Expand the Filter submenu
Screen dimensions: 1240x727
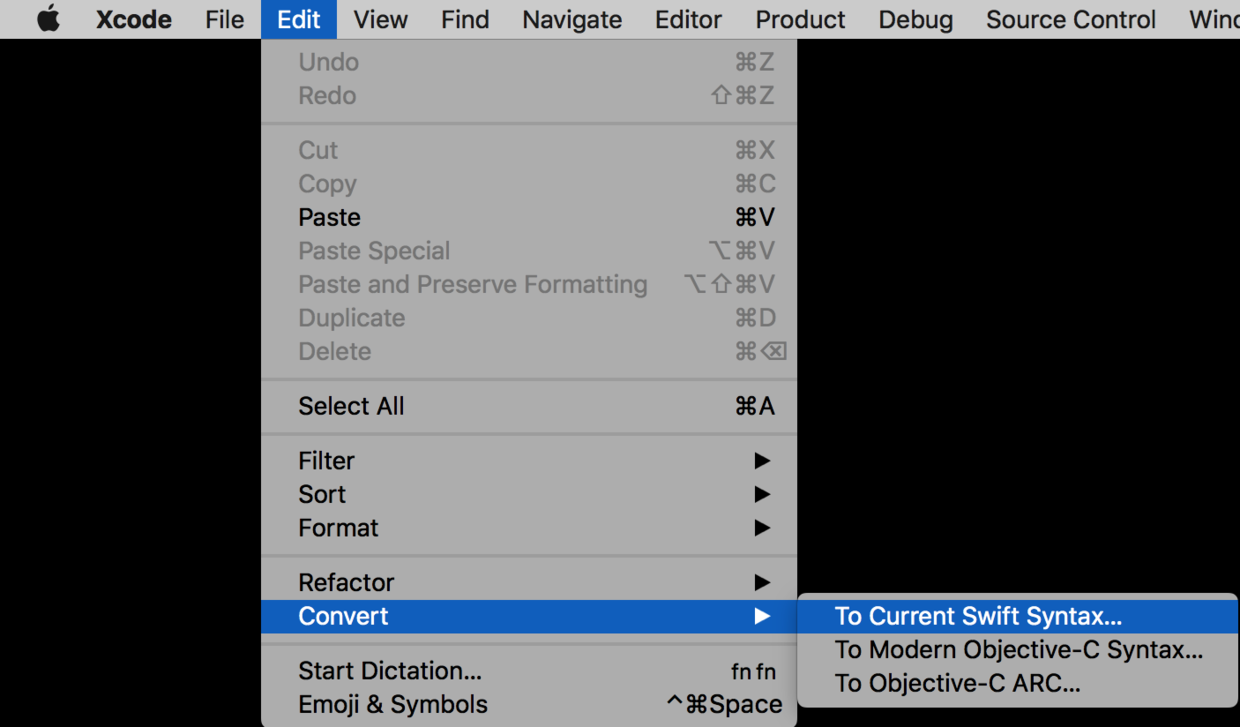(x=326, y=461)
